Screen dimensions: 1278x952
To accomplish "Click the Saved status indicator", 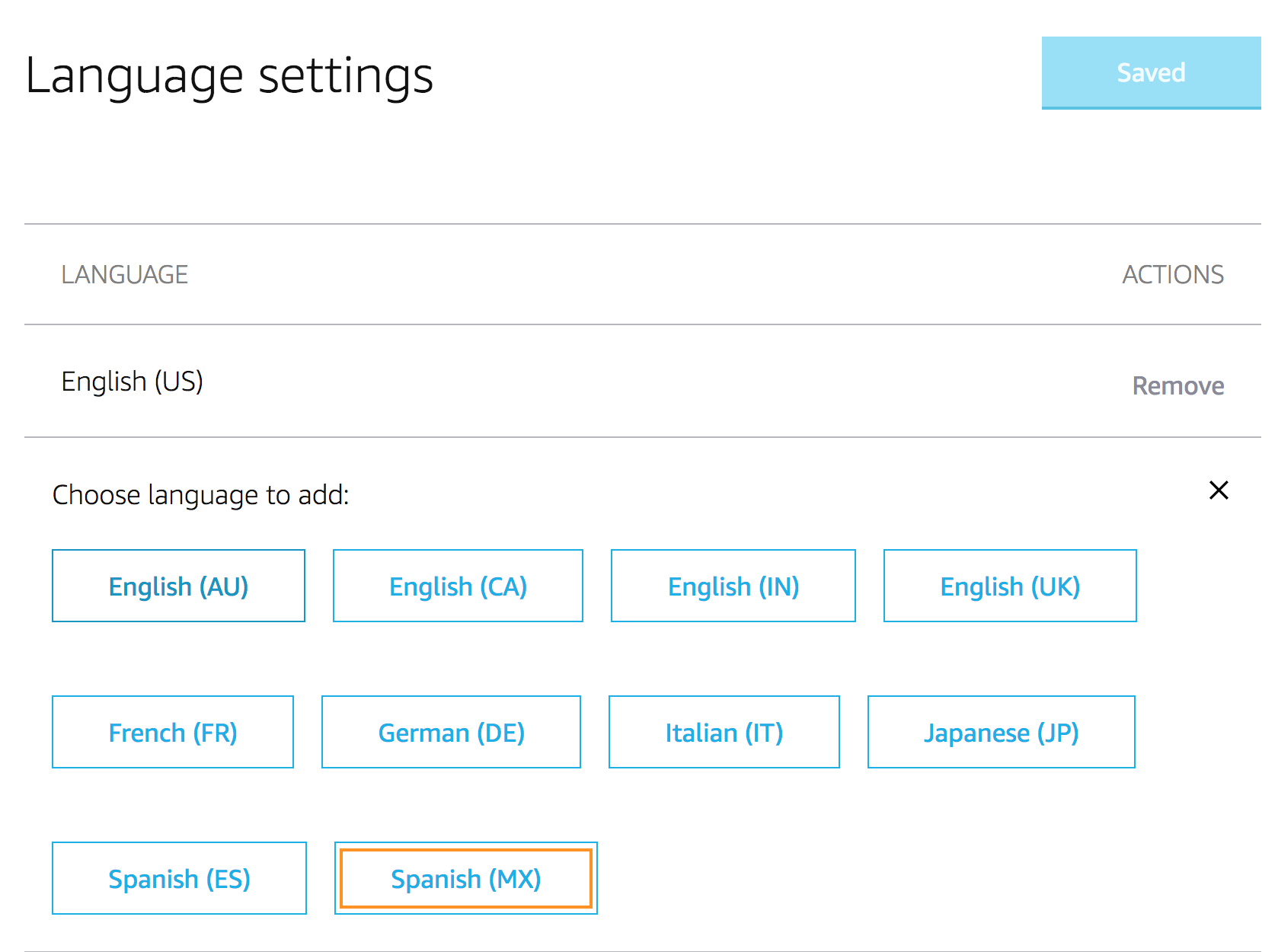I will (x=1151, y=73).
